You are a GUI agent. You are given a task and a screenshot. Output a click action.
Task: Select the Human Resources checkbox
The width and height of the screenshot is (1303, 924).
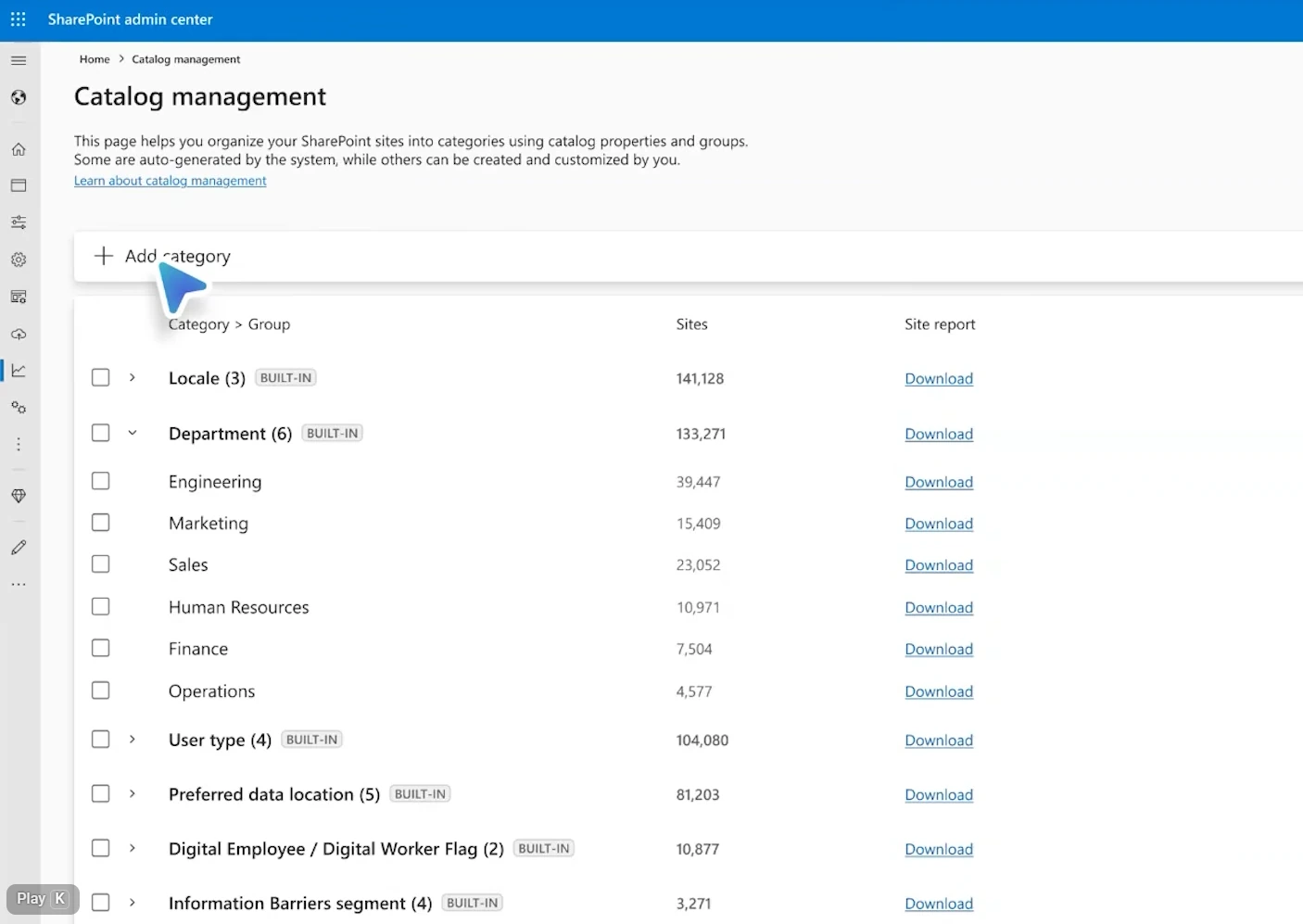[101, 606]
